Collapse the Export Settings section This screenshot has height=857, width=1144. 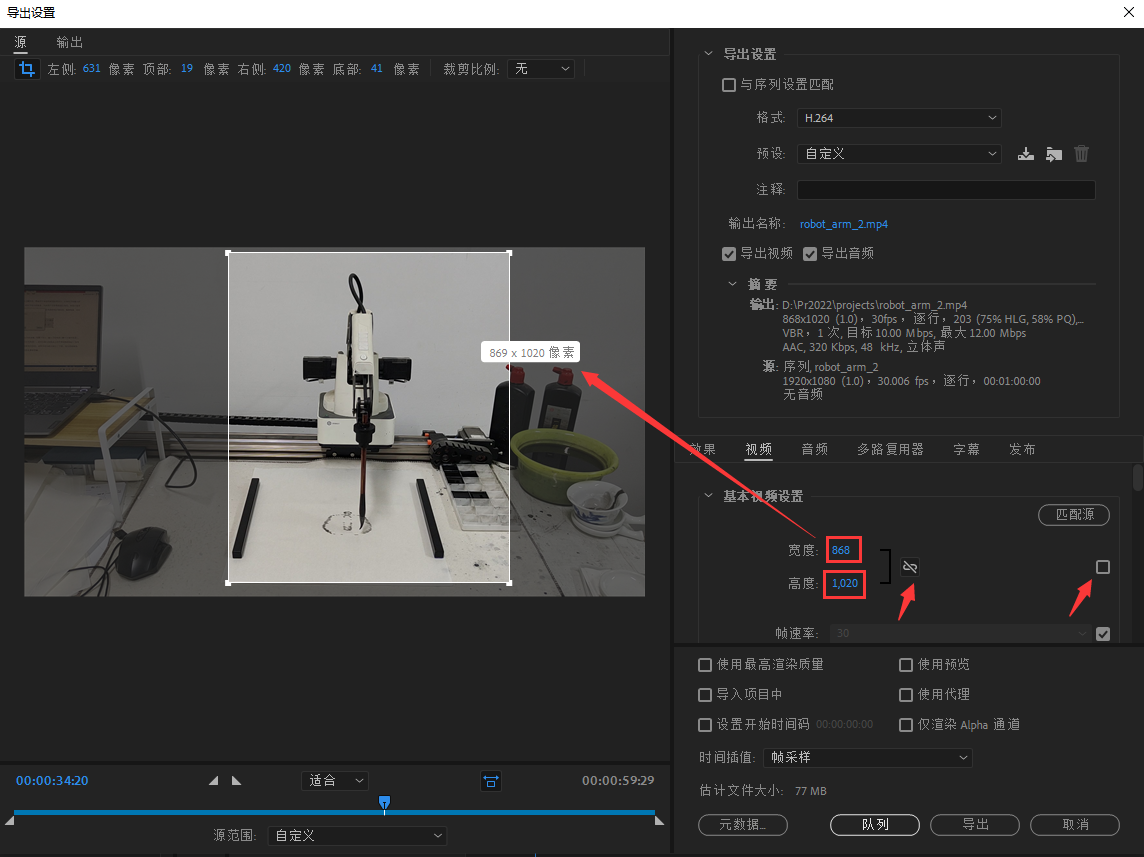pos(708,54)
